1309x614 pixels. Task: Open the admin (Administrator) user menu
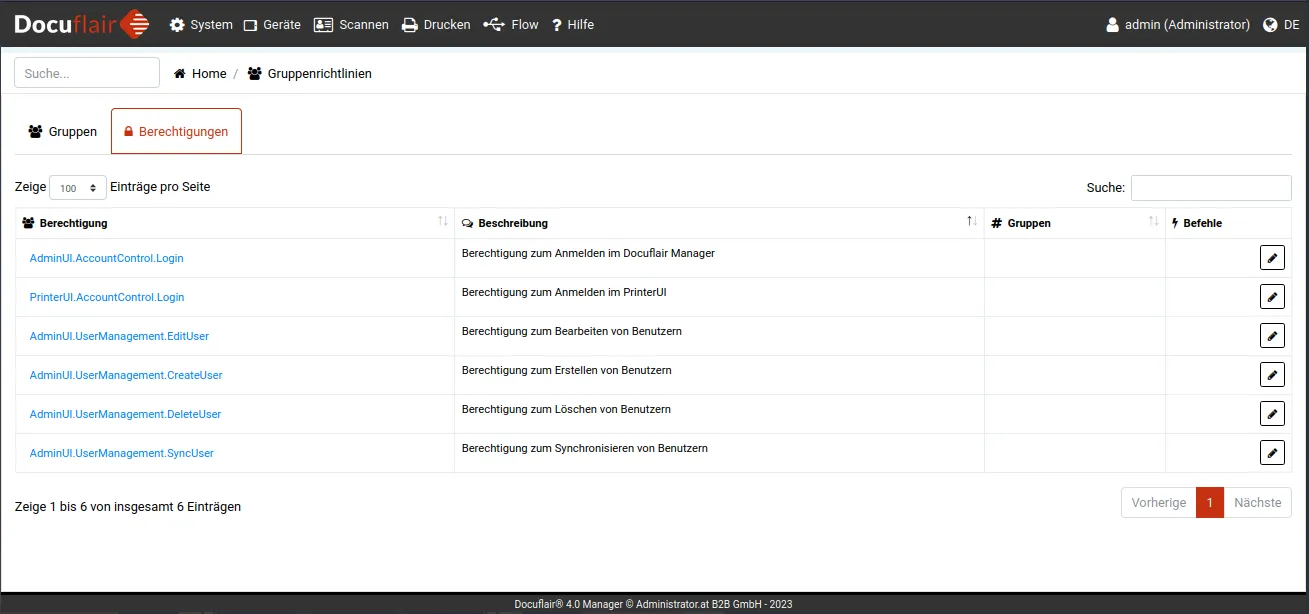[x=1177, y=25]
